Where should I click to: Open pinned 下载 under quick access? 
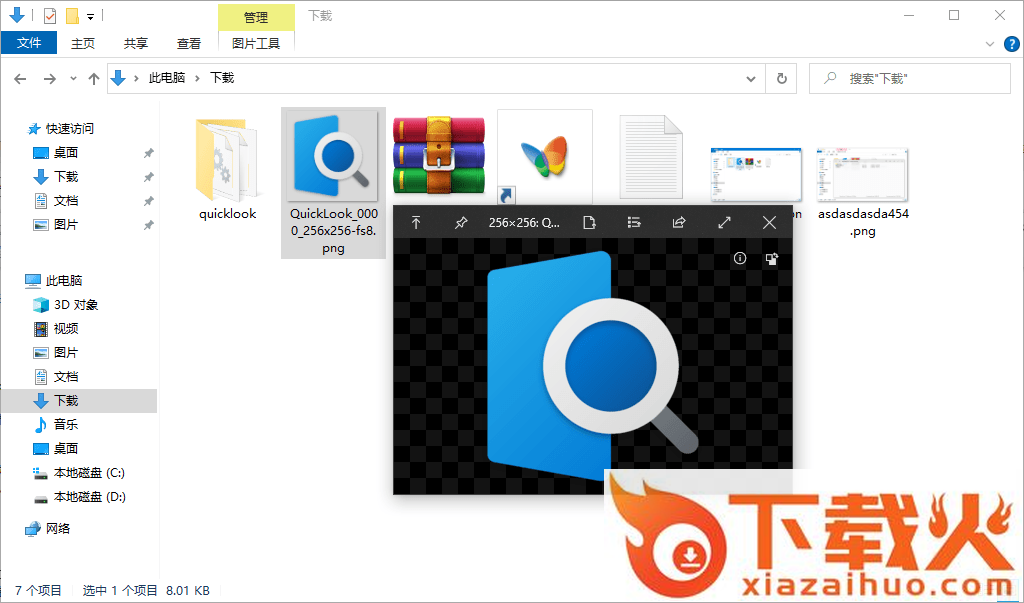[x=56, y=176]
